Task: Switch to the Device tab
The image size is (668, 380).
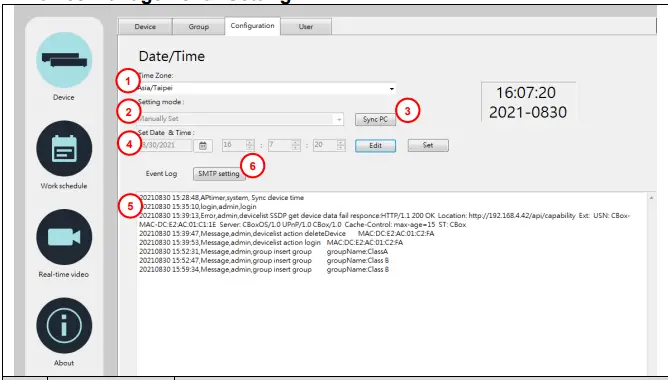Action: tap(145, 26)
